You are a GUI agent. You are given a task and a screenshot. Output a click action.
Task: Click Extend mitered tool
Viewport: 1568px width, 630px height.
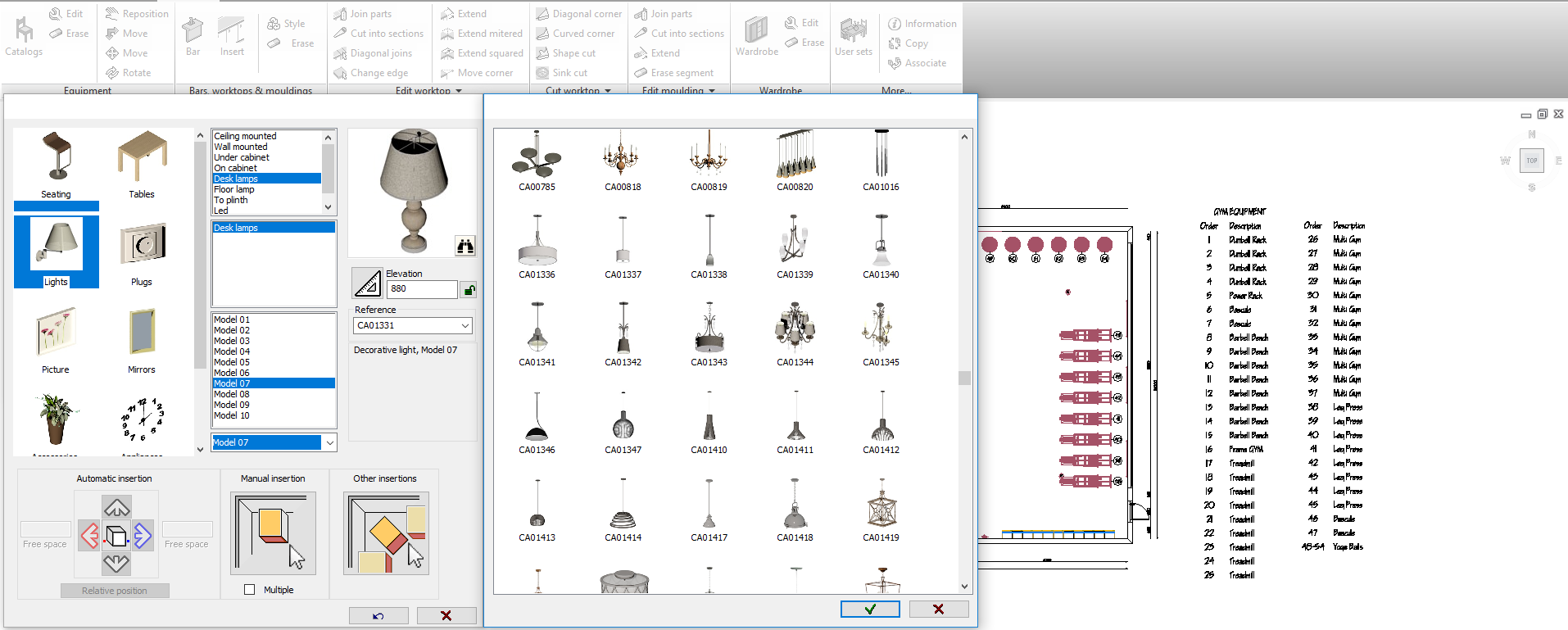click(481, 34)
